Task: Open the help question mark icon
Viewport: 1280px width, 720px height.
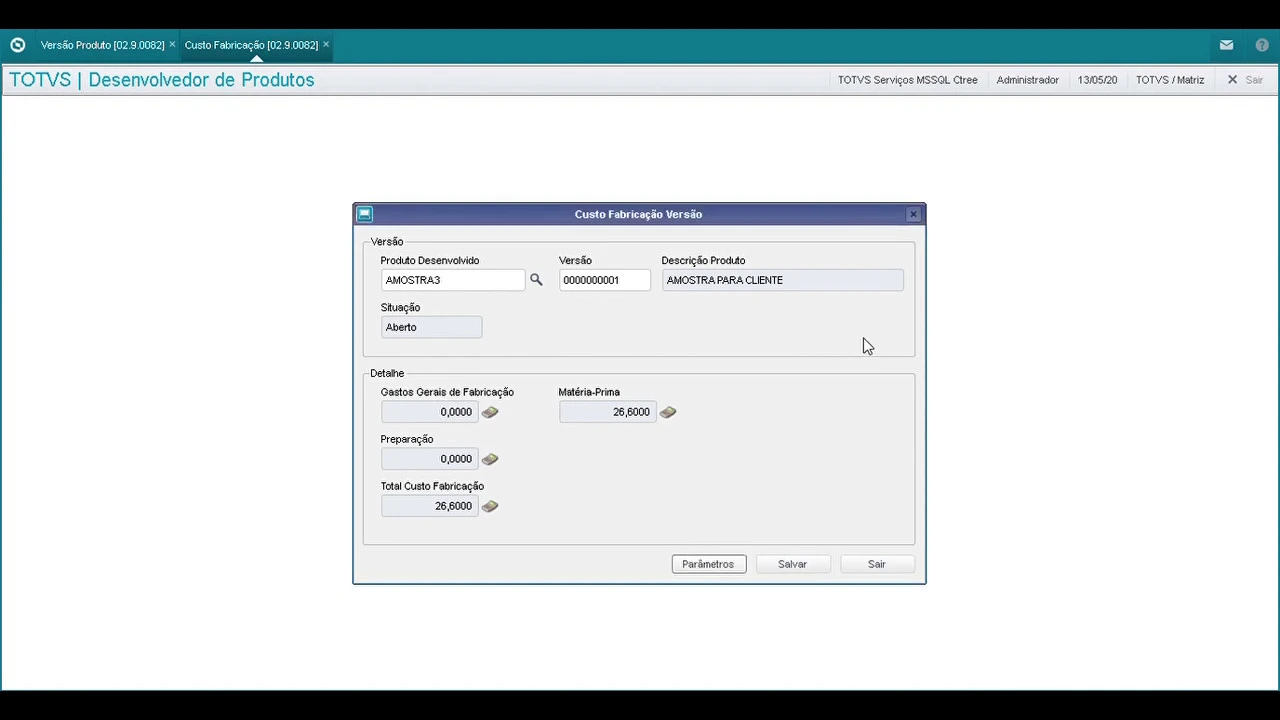Action: (1262, 45)
